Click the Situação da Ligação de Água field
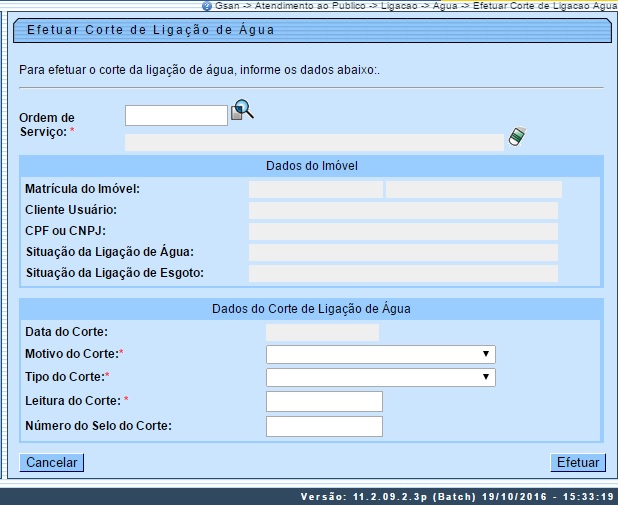Viewport: 618px width, 505px height. tap(403, 252)
